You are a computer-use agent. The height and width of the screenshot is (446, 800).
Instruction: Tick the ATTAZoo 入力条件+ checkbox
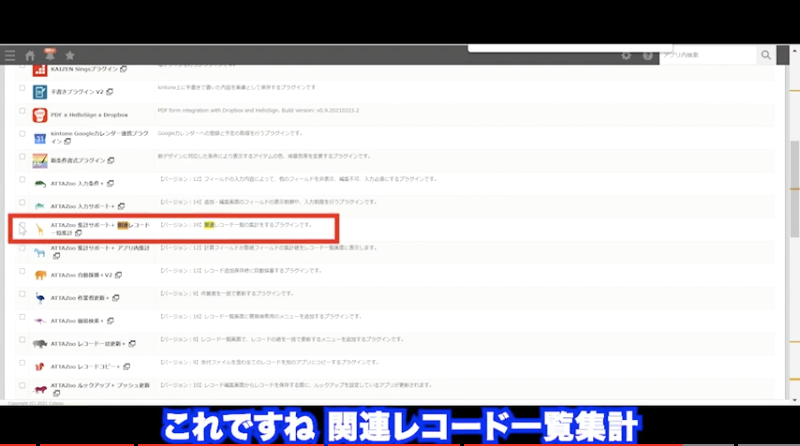[22, 183]
